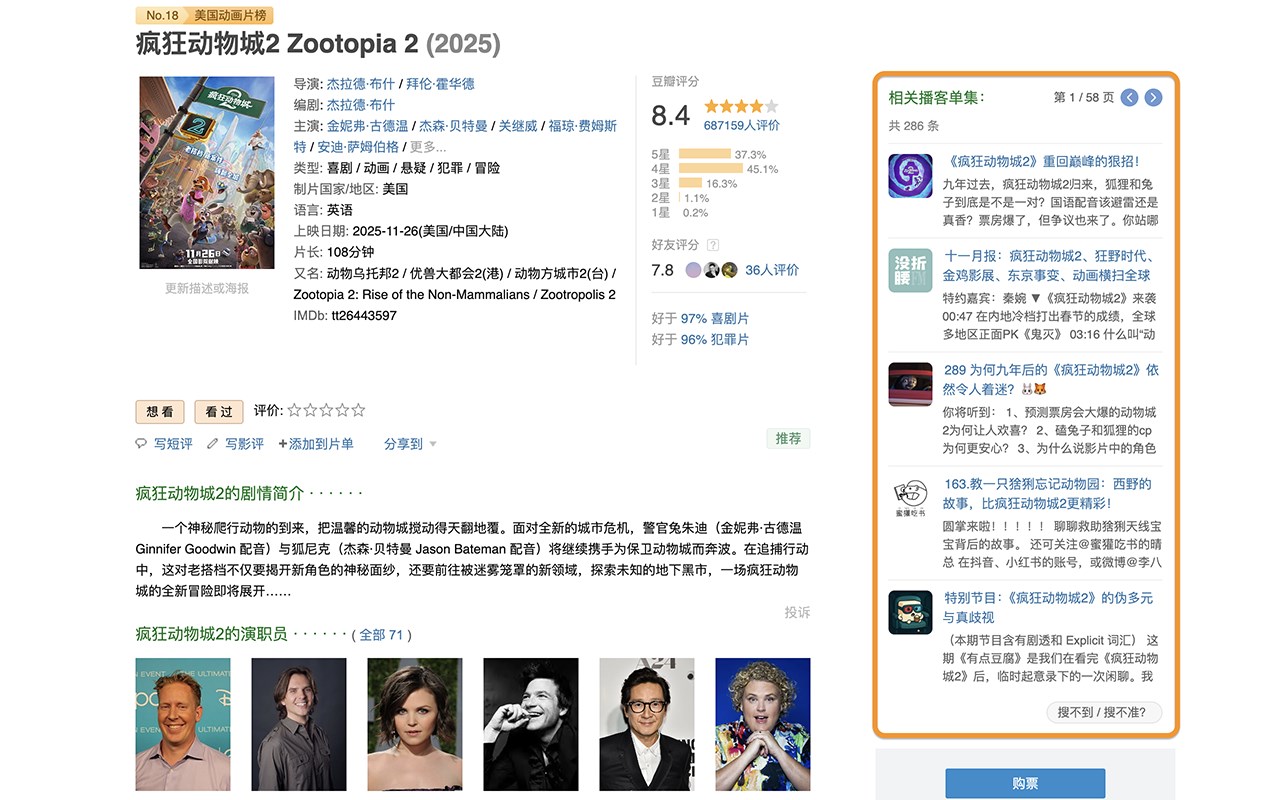Click the No.18 rank badge
The image size is (1280, 800).
tap(162, 15)
